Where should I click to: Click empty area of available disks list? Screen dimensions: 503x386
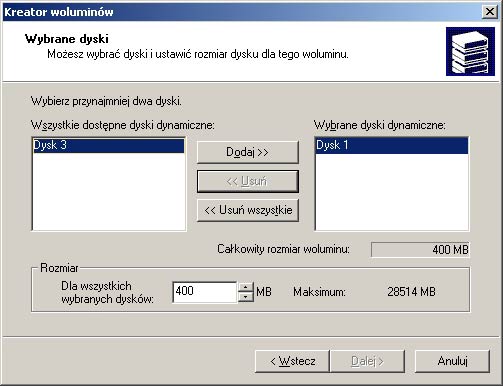(x=108, y=192)
